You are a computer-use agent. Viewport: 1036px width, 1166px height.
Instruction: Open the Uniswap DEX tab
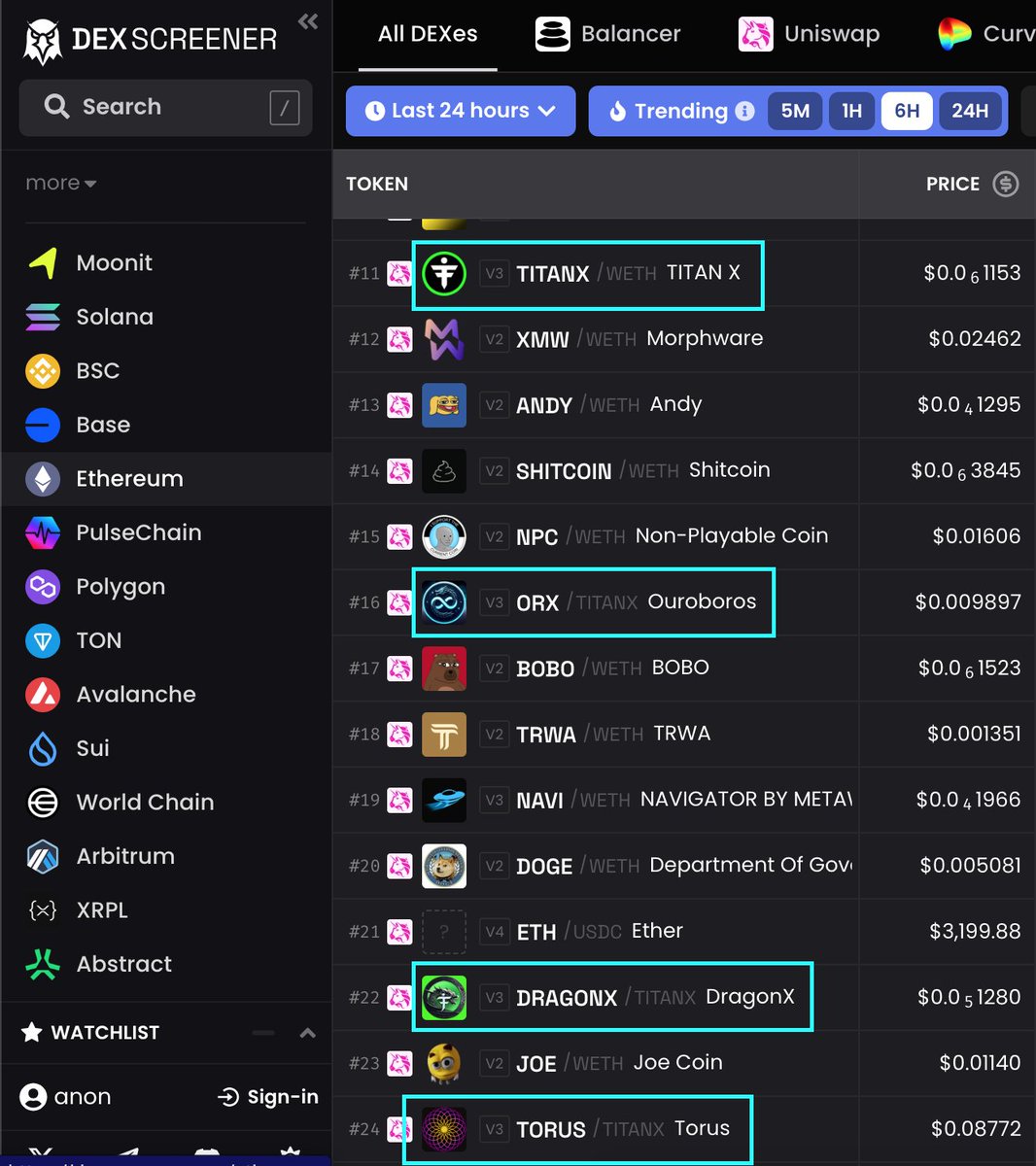tap(809, 33)
